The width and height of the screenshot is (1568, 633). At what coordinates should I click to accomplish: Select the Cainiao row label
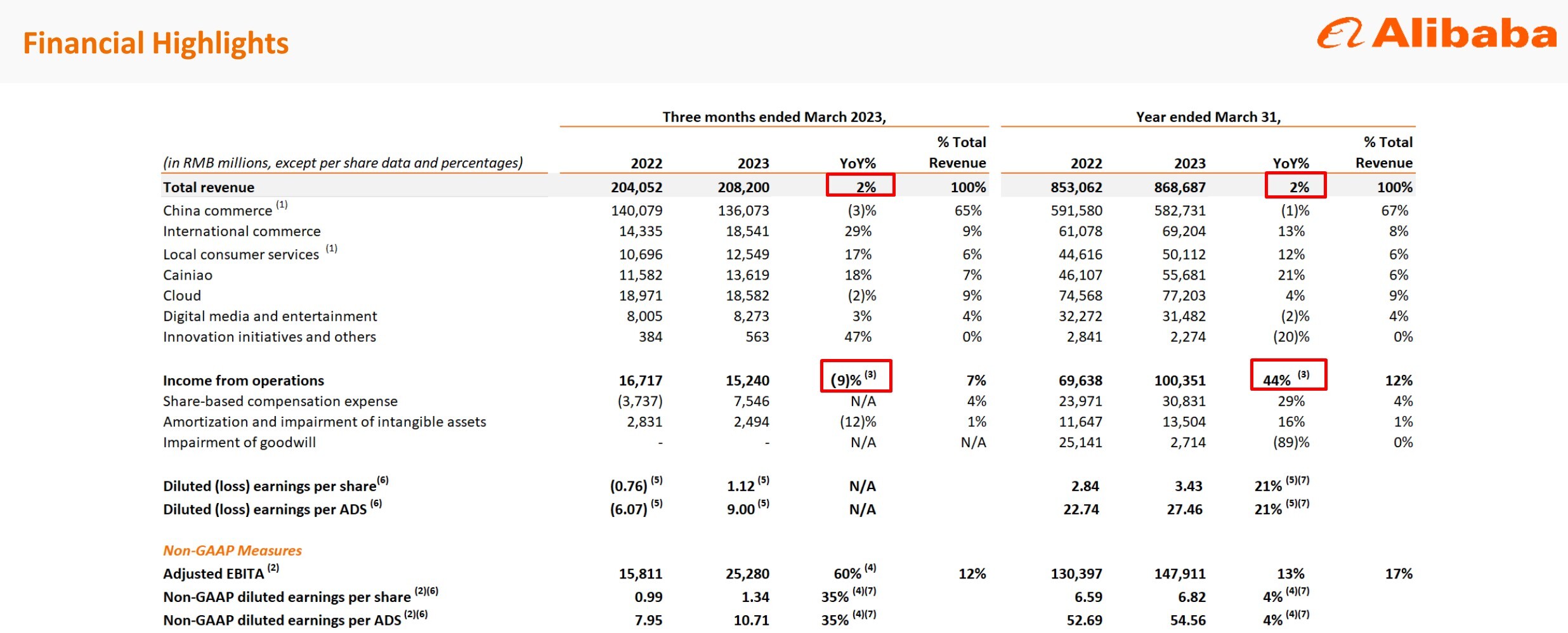(x=188, y=275)
